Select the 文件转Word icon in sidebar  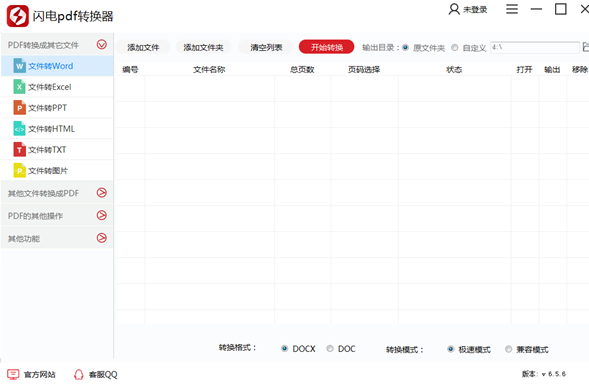point(20,66)
